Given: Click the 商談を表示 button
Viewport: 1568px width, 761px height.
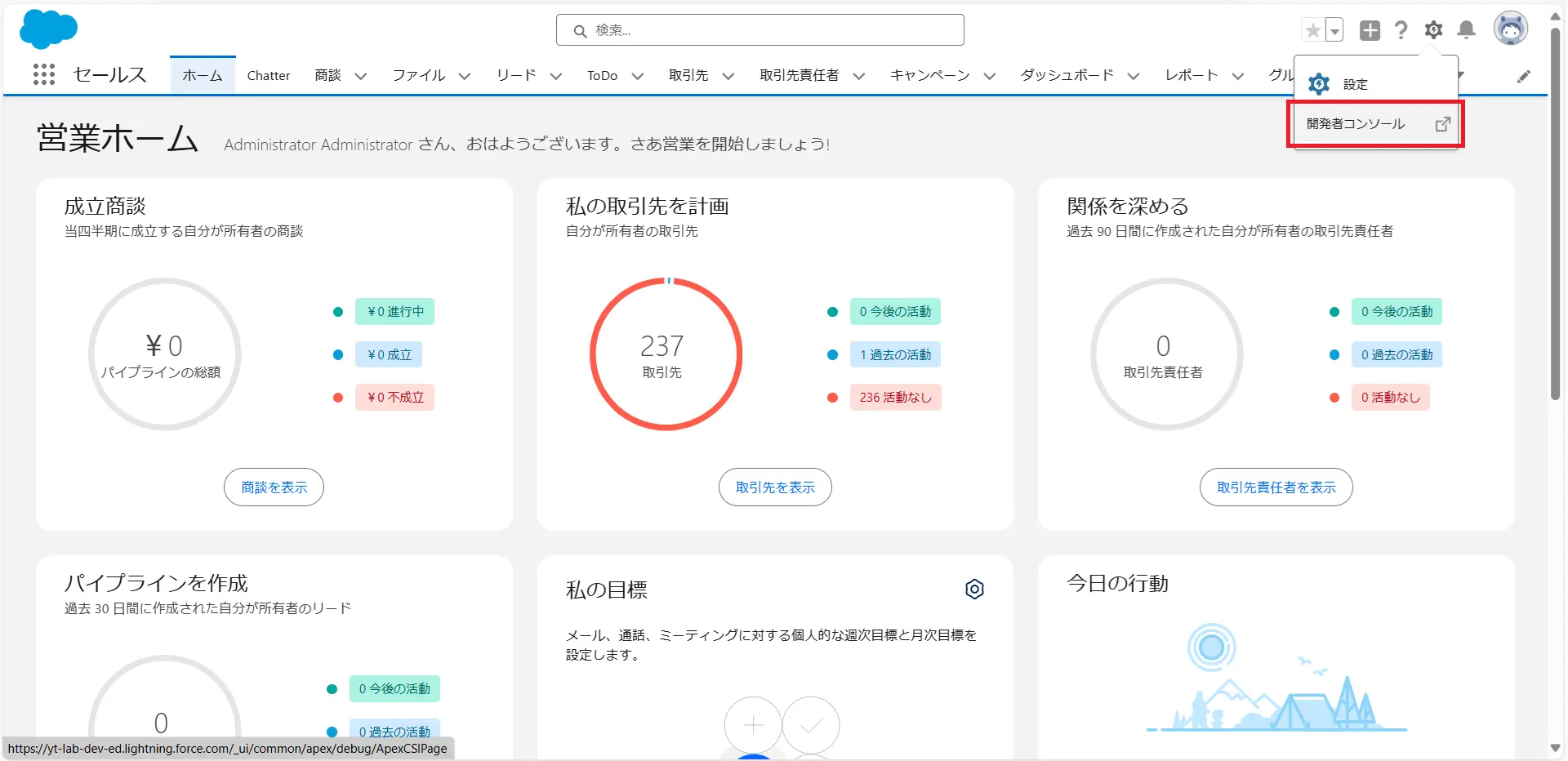Looking at the screenshot, I should point(274,487).
